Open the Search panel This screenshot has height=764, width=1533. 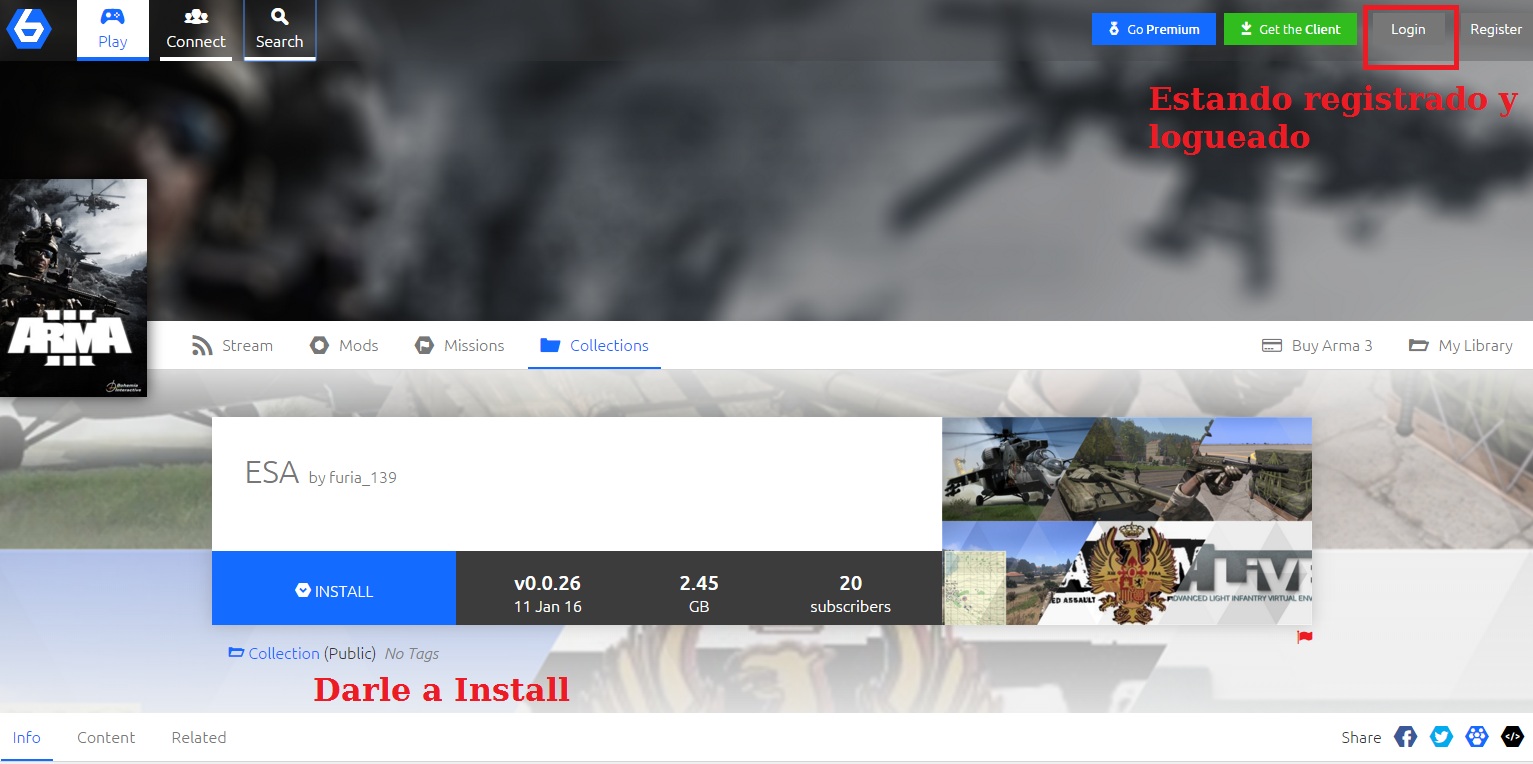point(280,30)
